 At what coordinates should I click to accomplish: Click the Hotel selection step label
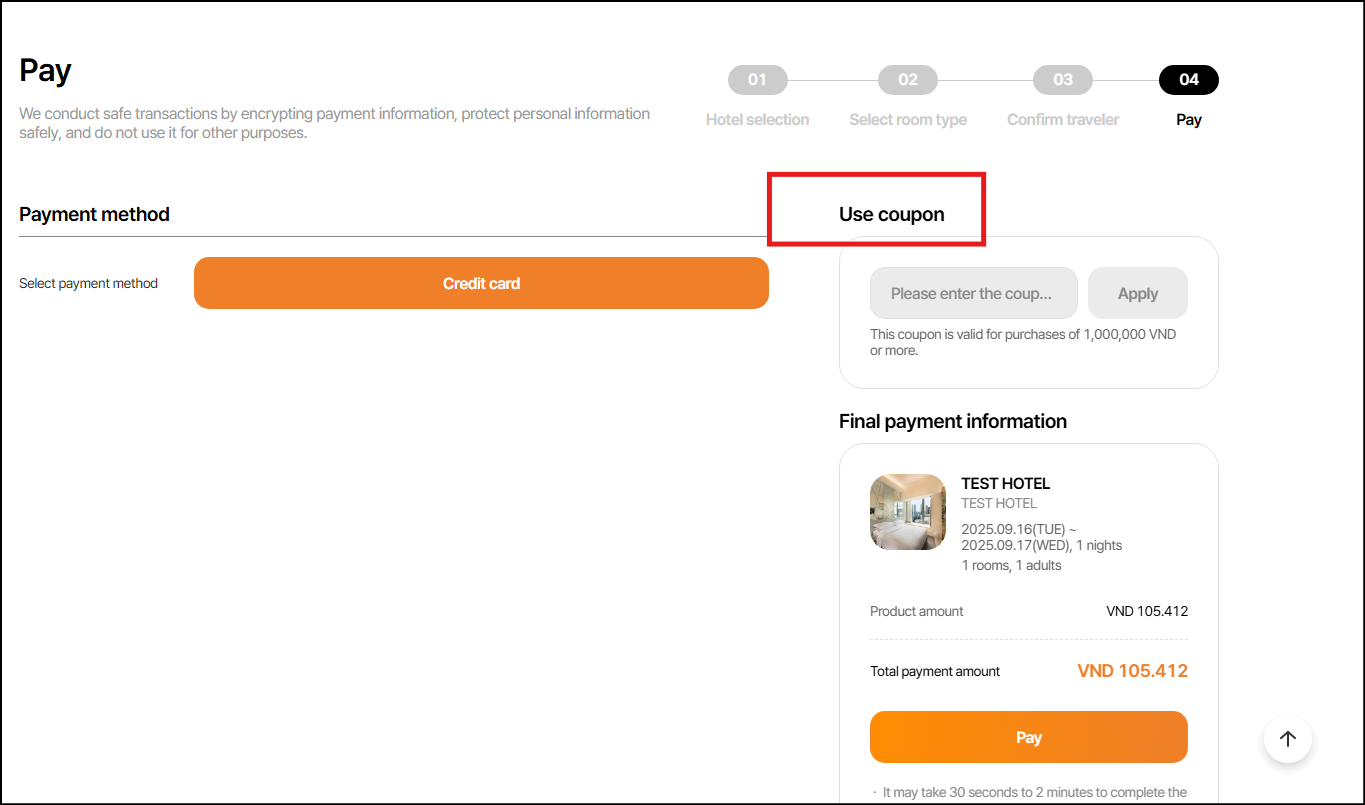tap(757, 120)
